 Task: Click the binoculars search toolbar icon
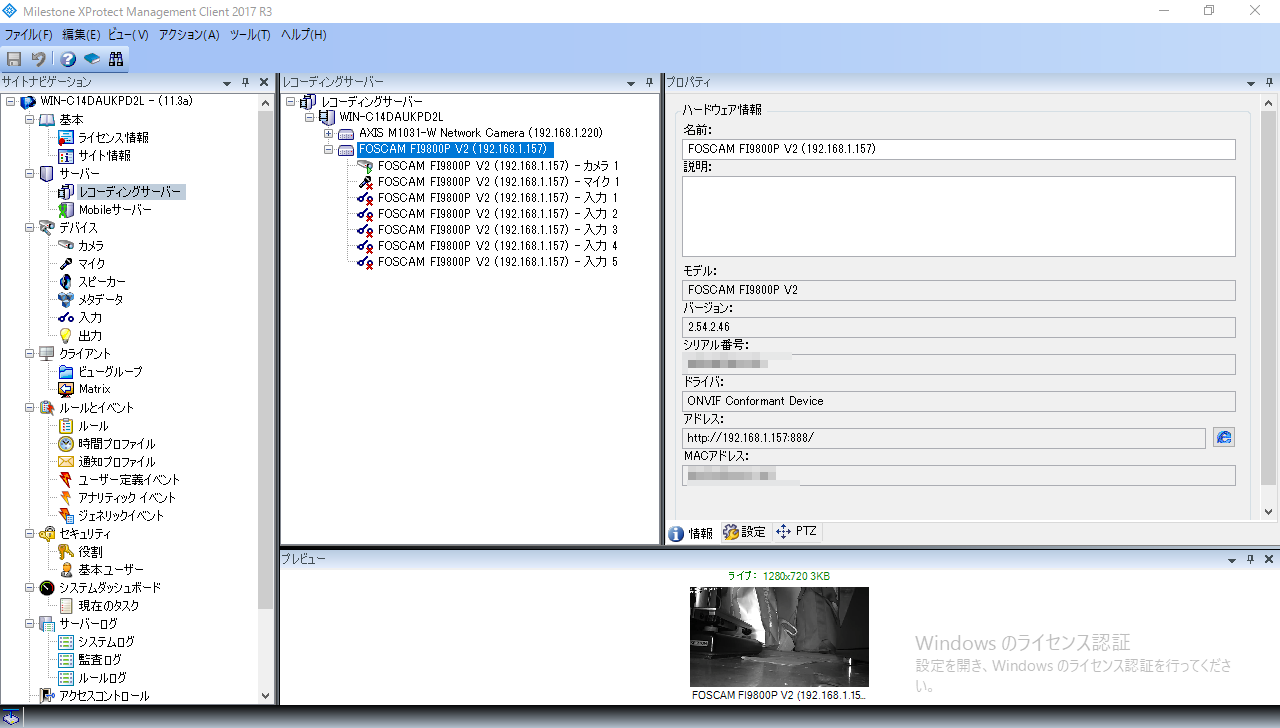116,59
